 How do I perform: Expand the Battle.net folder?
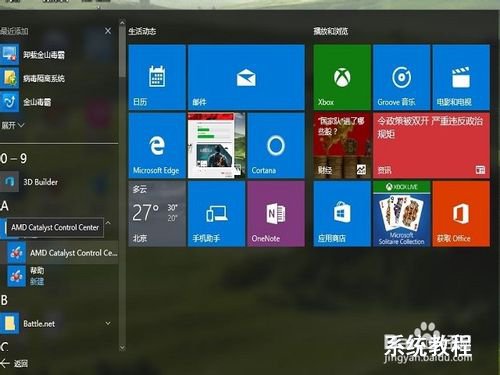pos(108,323)
